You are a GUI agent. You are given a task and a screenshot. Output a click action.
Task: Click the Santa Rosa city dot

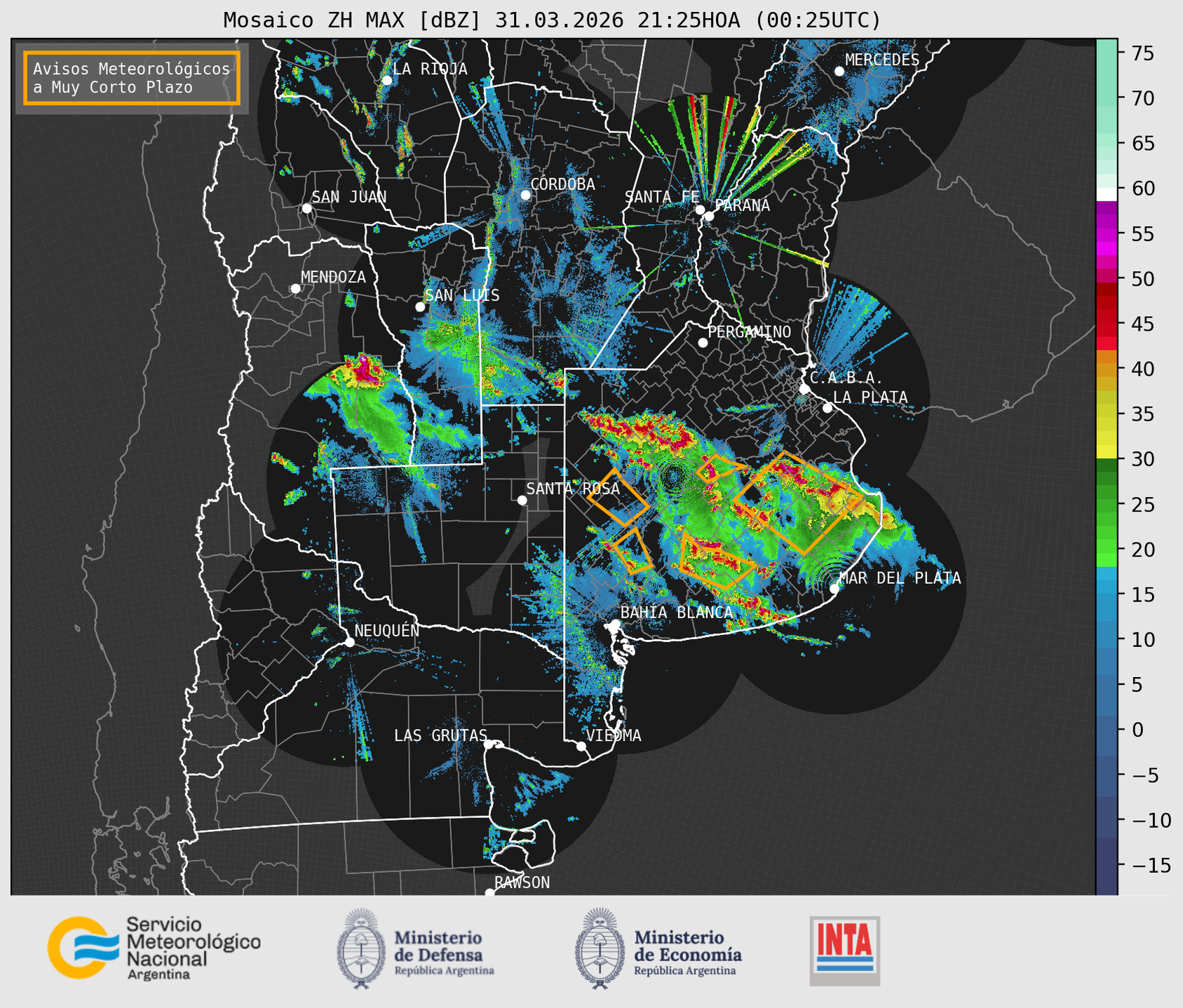522,500
